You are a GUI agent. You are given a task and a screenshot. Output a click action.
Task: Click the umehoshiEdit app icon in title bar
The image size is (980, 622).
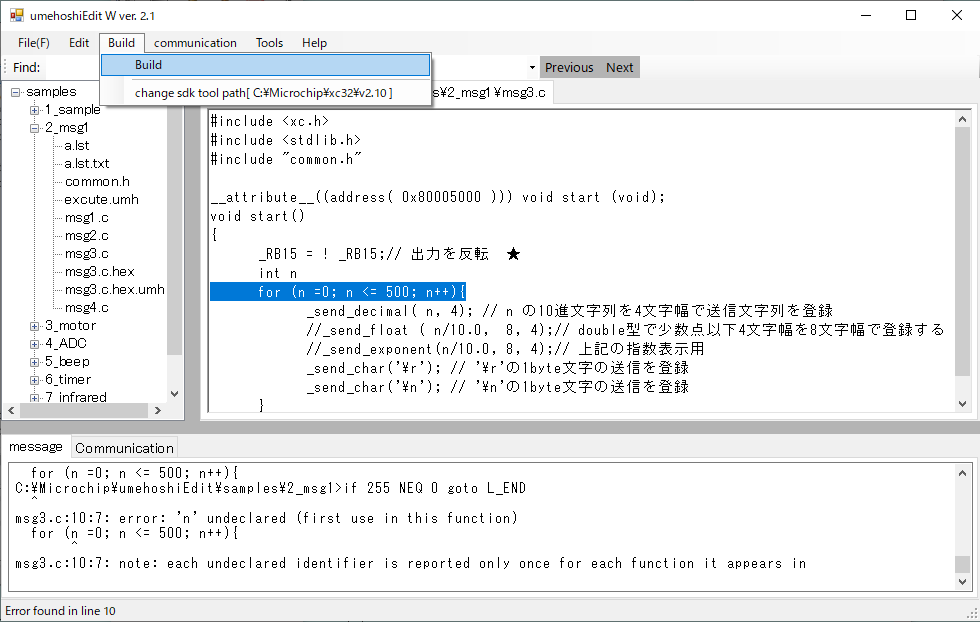point(16,16)
